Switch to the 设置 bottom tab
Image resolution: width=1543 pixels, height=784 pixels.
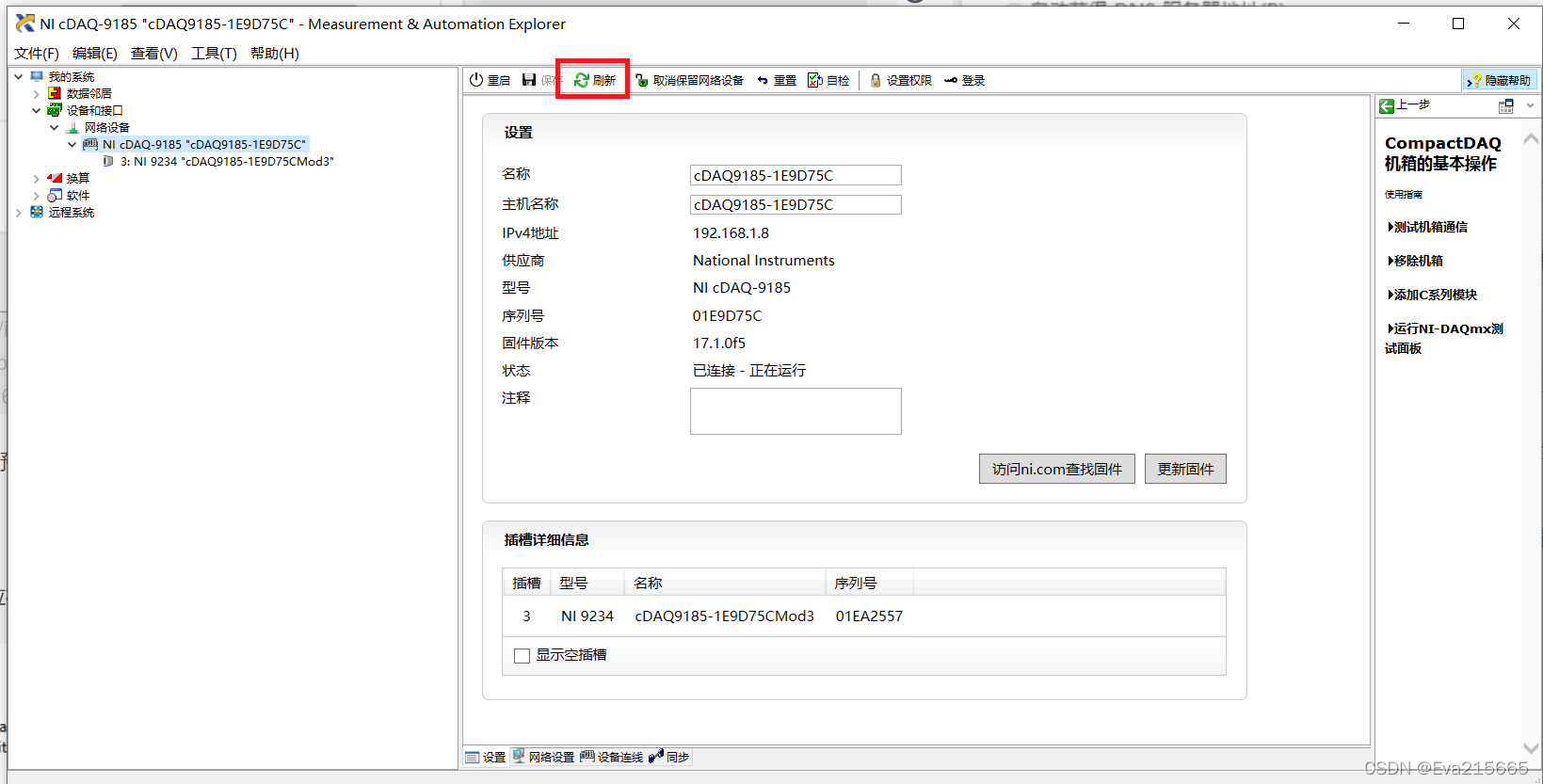point(486,757)
